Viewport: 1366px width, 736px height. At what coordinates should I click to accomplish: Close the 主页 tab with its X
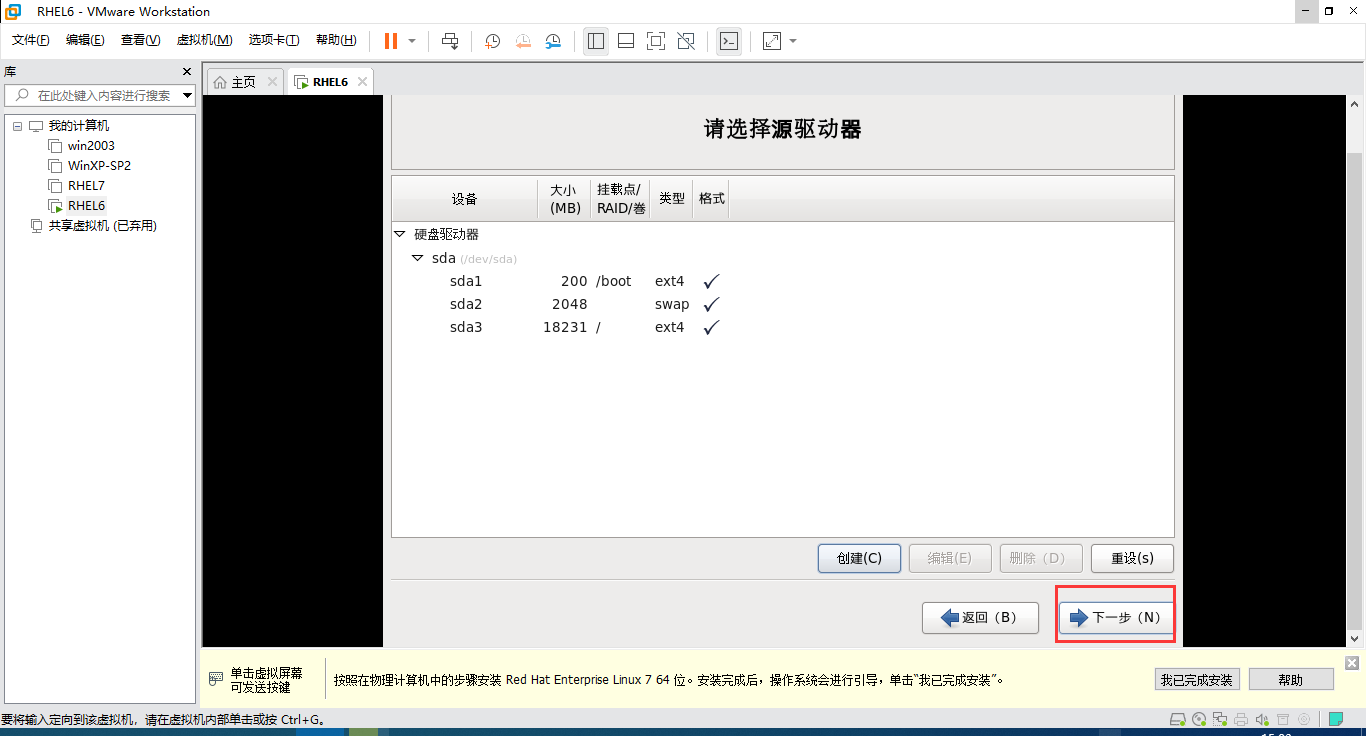point(272,82)
